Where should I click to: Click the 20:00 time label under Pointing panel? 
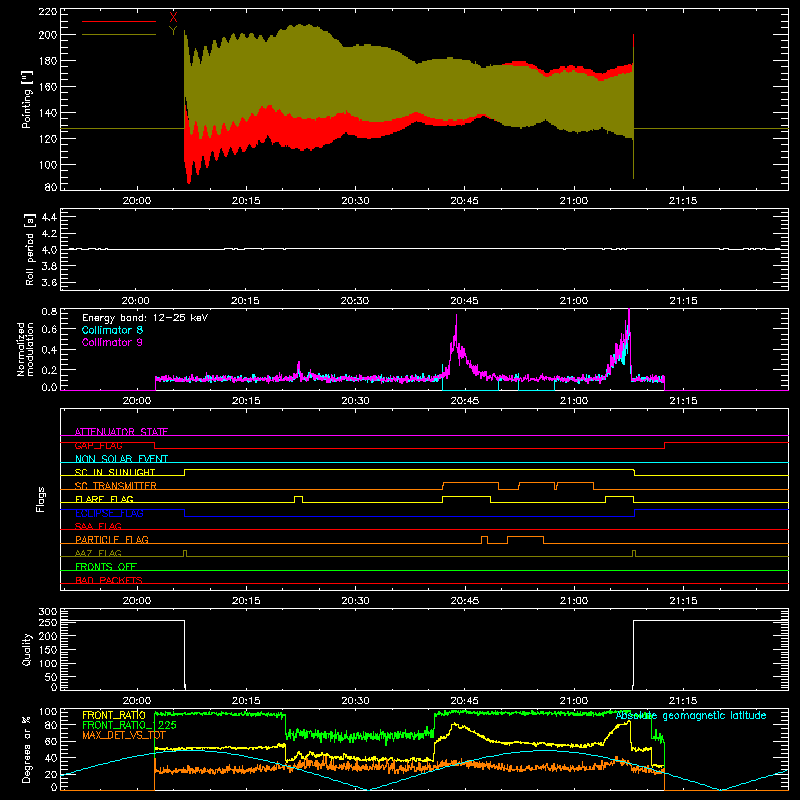[137, 201]
